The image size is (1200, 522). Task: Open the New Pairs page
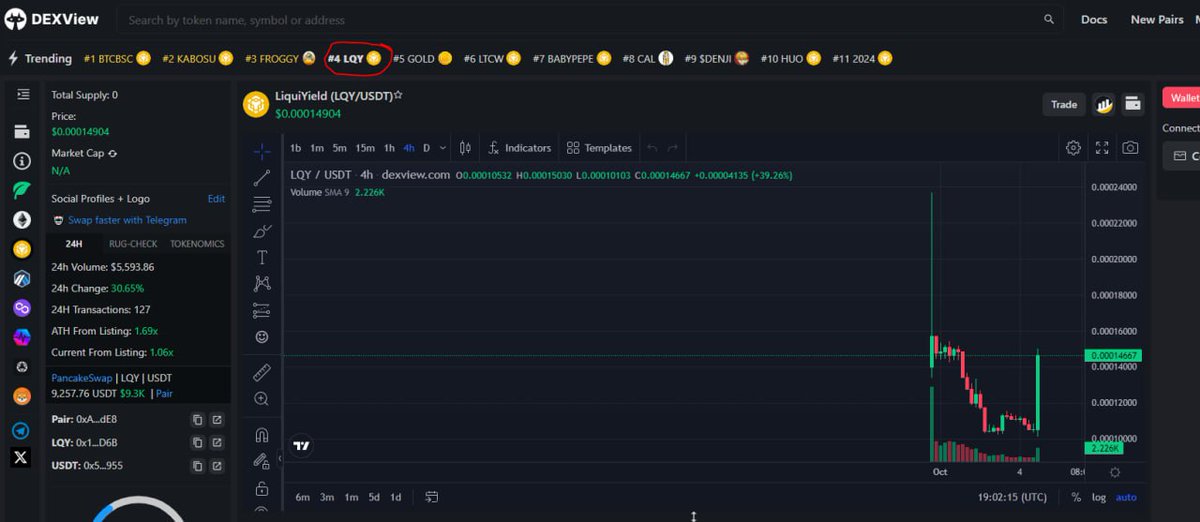(x=1157, y=19)
